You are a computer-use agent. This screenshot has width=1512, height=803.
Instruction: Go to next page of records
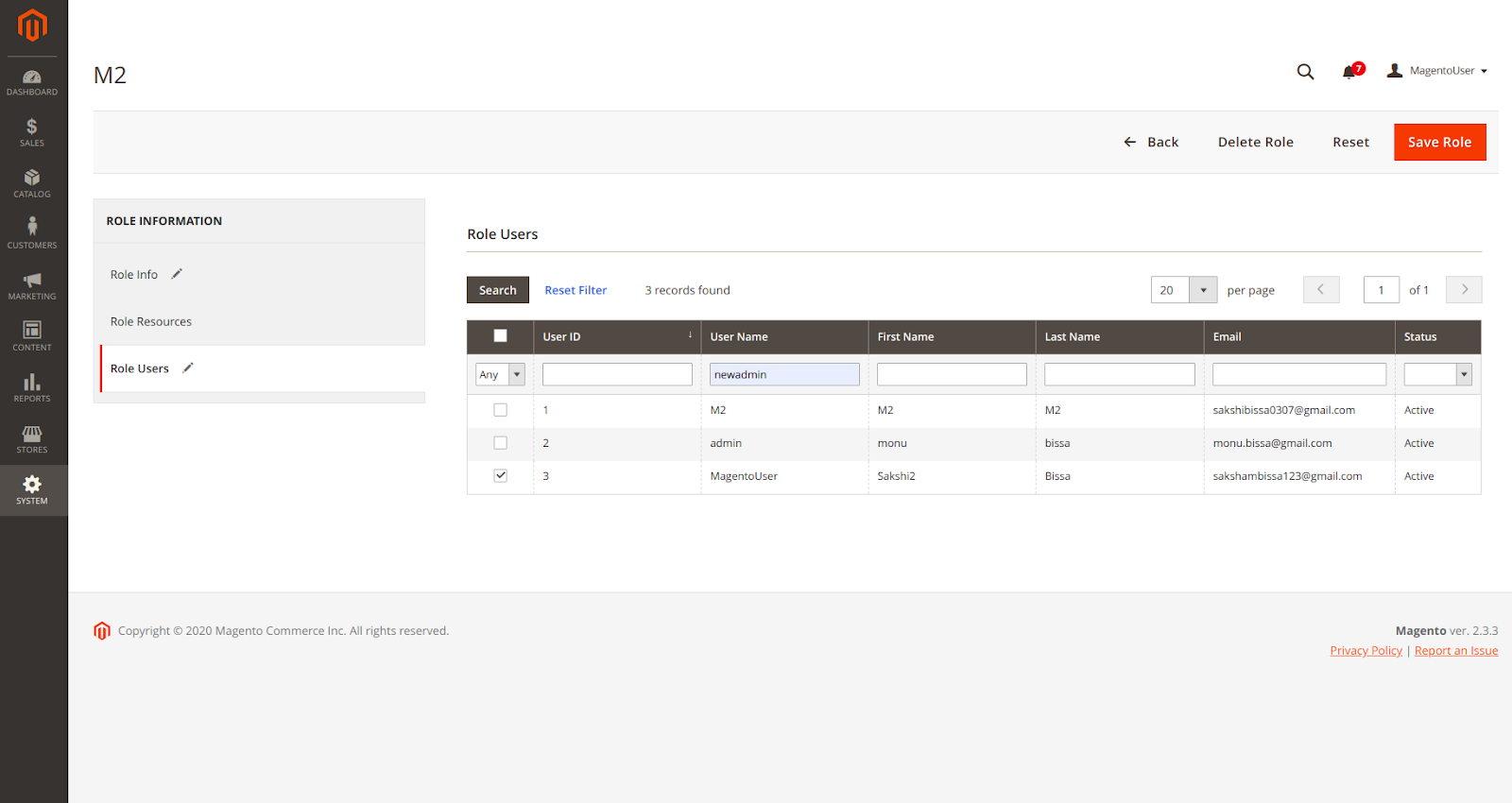[x=1464, y=290]
